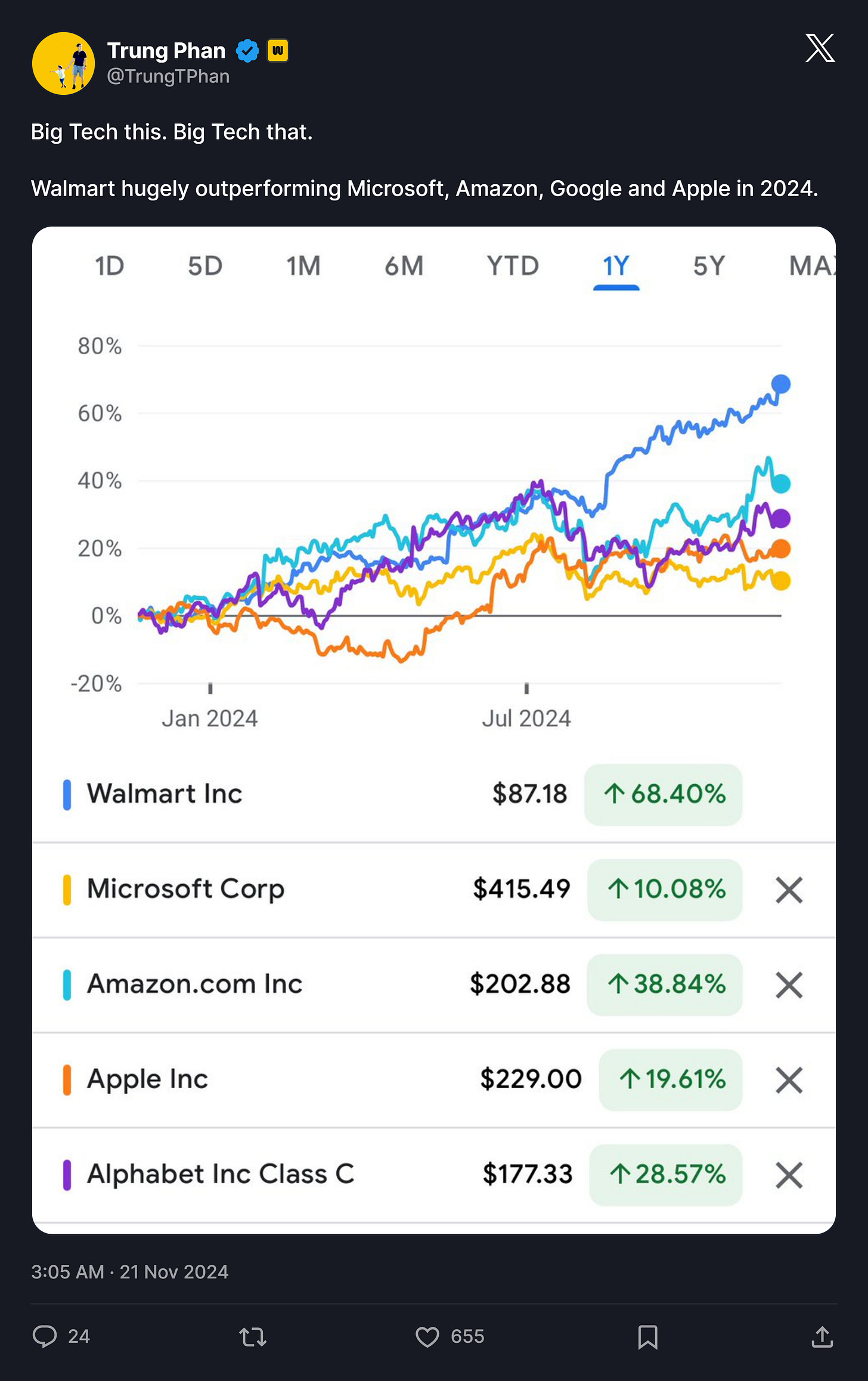Click the Walmart blue endpoint dot
The image size is (868, 1381).
pyautogui.click(x=780, y=384)
